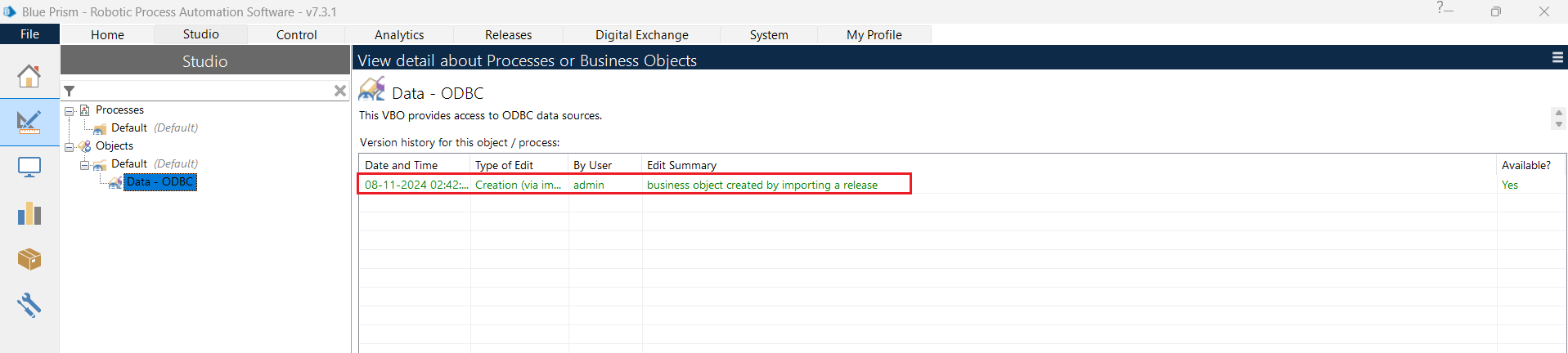The image size is (1568, 353).
Task: Go to the My Profile tab
Action: click(874, 34)
